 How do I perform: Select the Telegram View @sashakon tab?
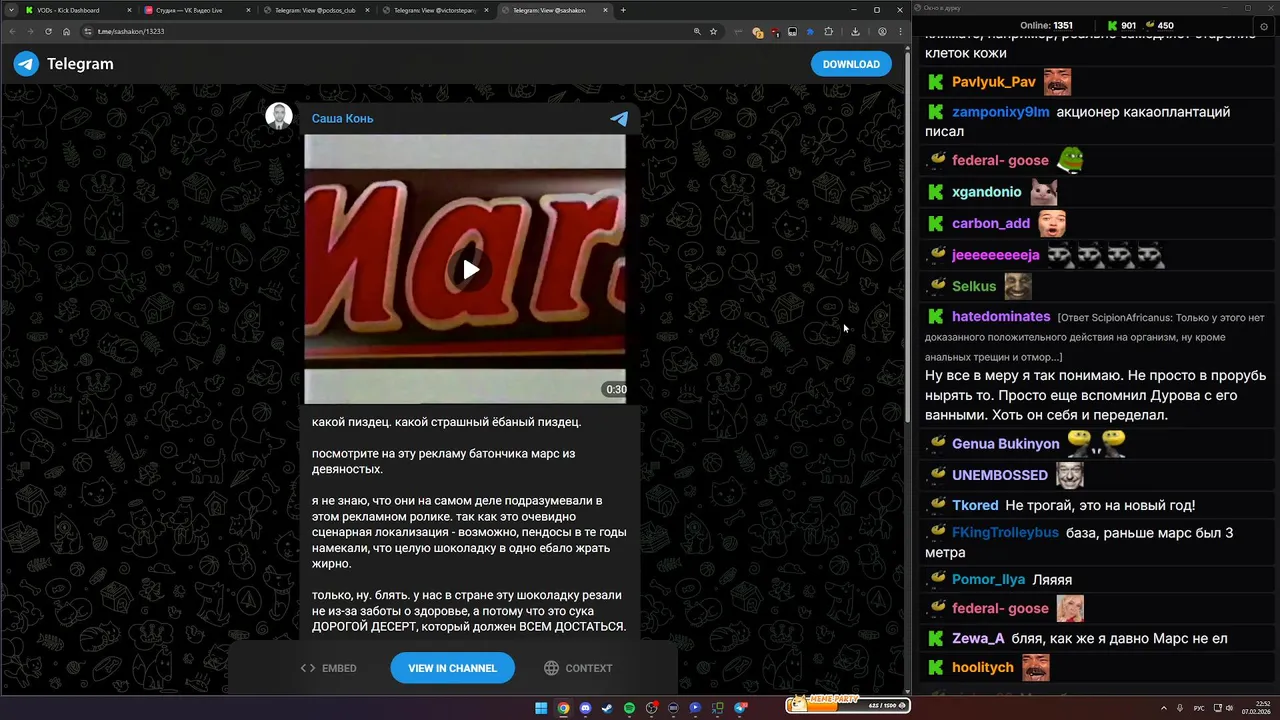(555, 10)
